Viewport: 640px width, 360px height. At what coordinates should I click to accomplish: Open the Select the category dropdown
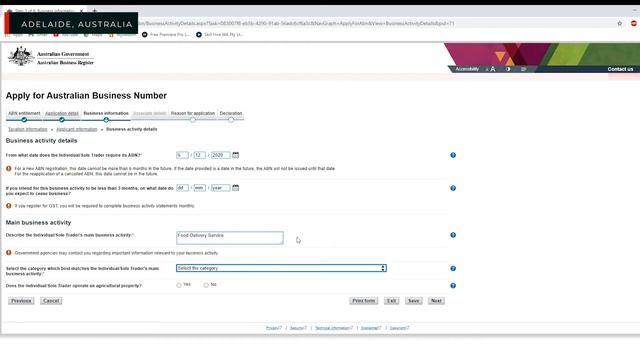pos(281,268)
